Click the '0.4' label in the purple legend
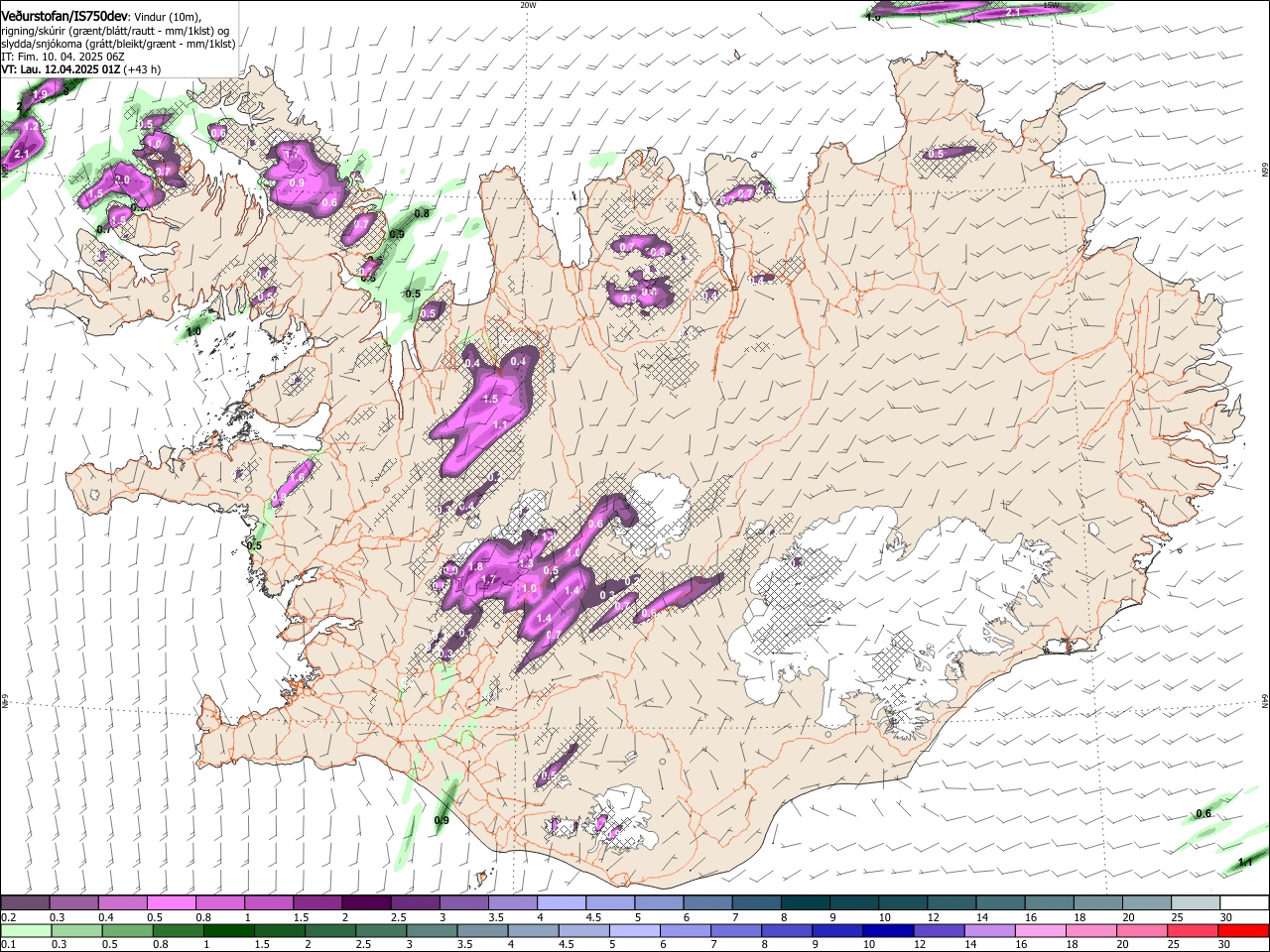1270x952 pixels. [x=106, y=918]
